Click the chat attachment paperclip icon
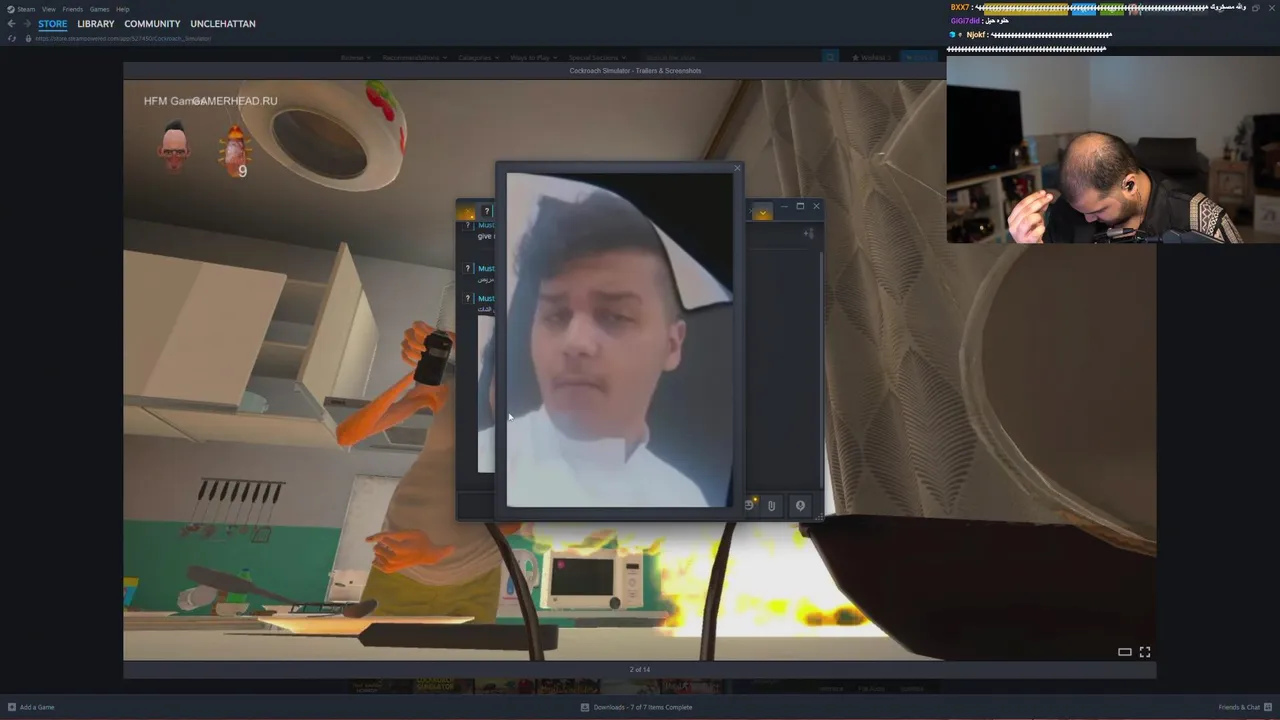 click(771, 506)
